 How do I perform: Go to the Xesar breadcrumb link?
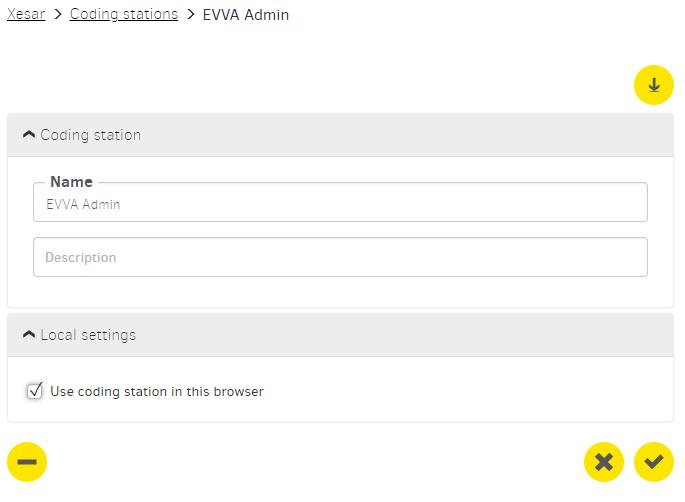pyautogui.click(x=26, y=14)
